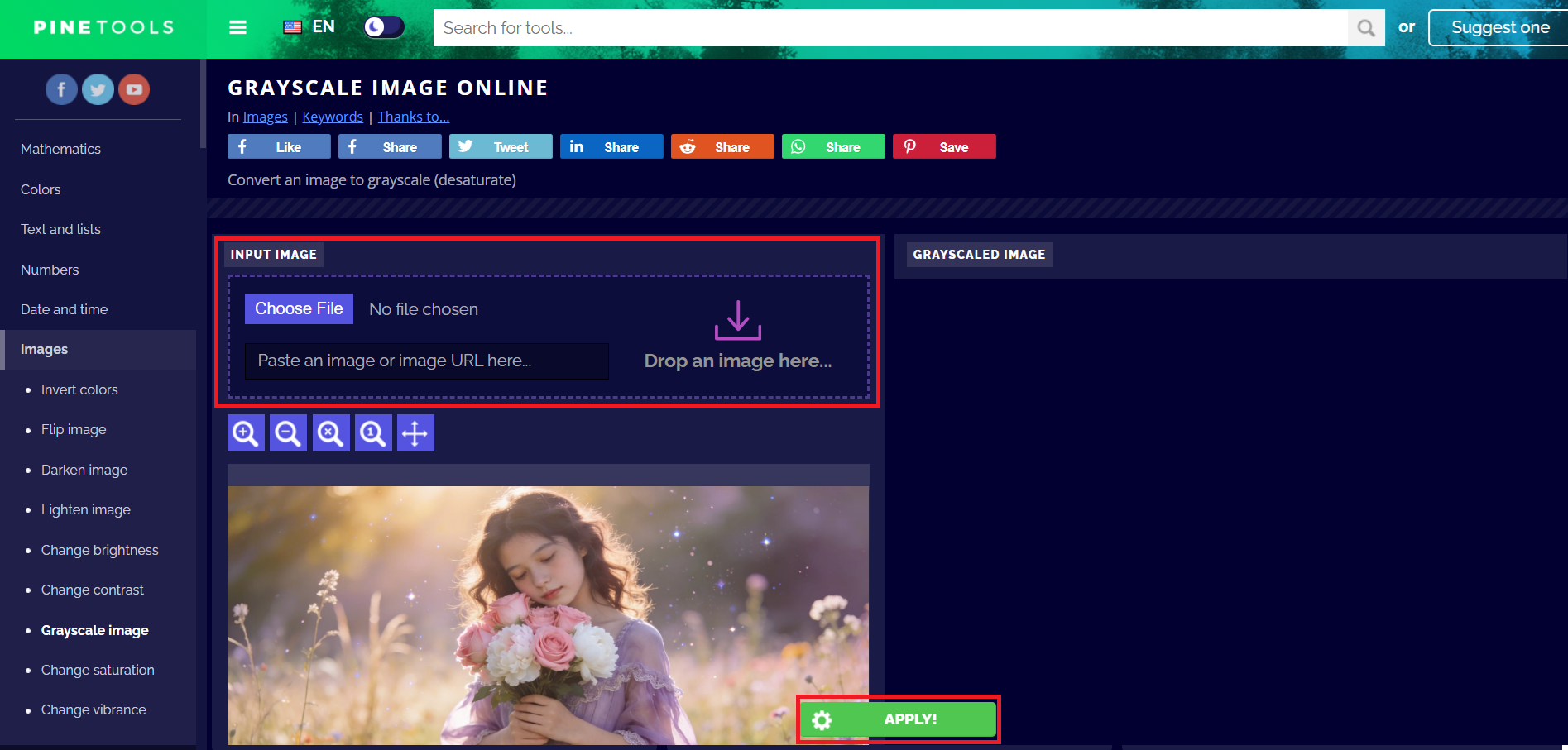Click the Twitter Tweet button
Screen dimensions: 1568x750
point(501,146)
